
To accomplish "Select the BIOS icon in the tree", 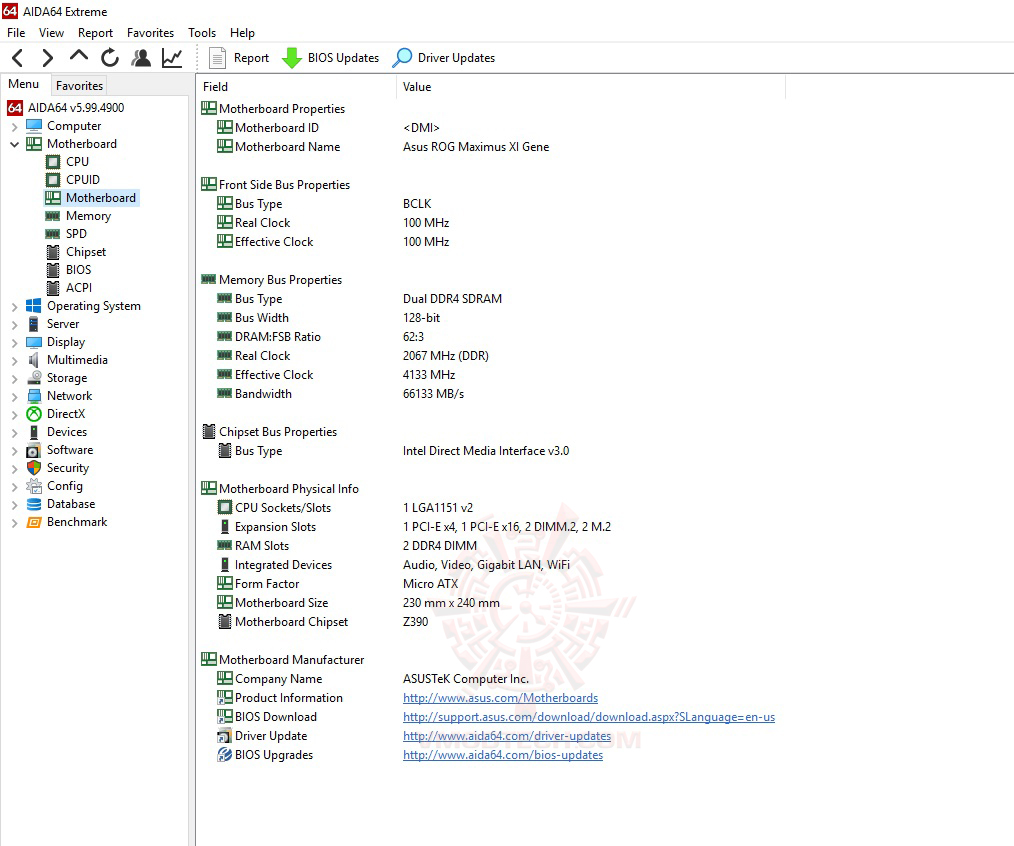I will click(x=53, y=270).
